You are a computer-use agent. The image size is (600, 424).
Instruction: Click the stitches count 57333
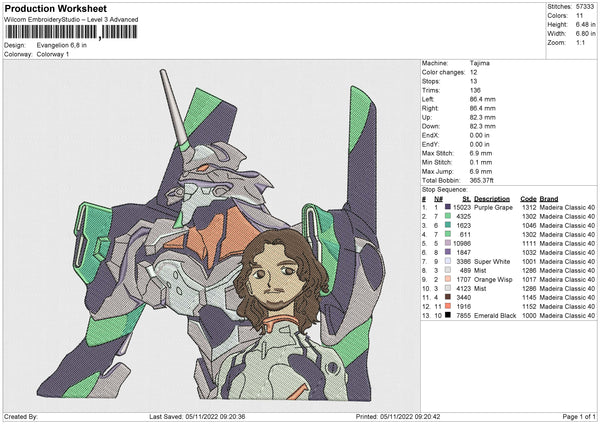[585, 7]
